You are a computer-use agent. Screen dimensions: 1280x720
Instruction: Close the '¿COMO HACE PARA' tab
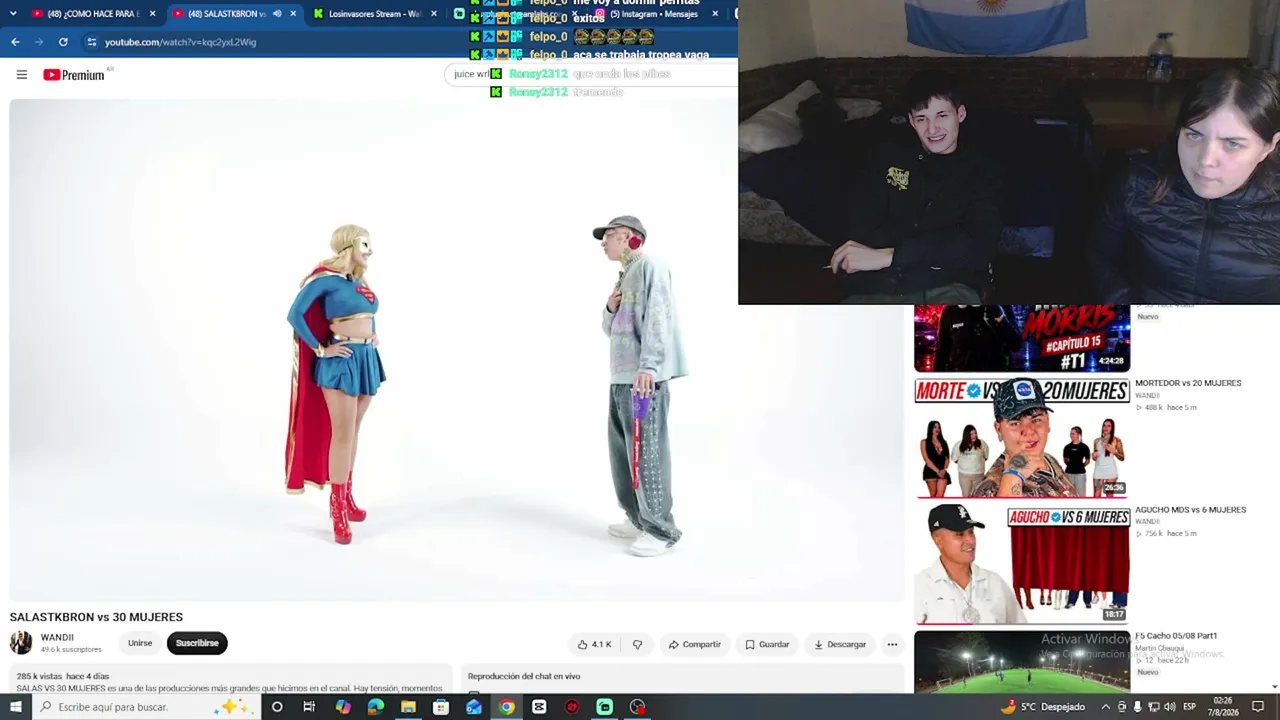pos(152,14)
